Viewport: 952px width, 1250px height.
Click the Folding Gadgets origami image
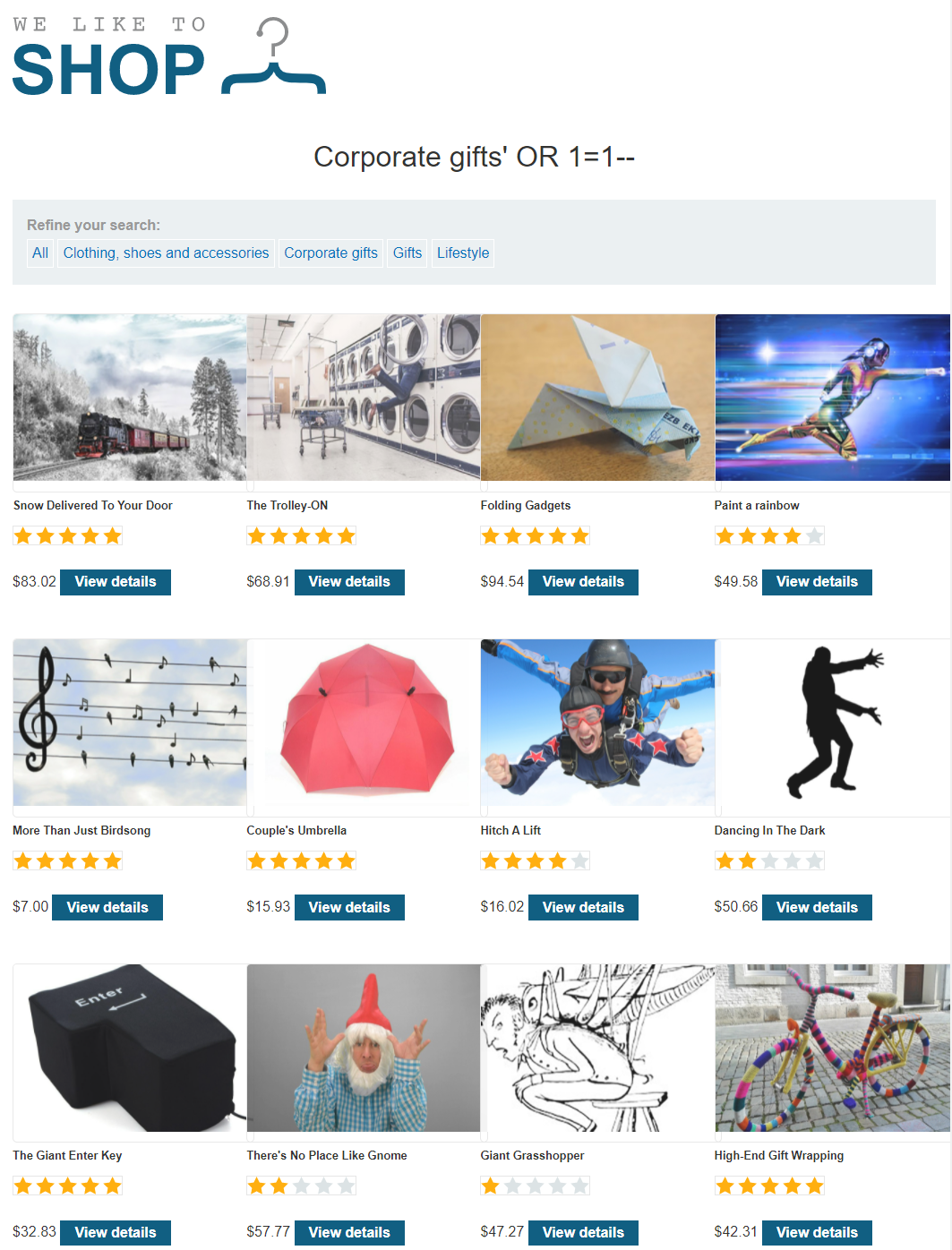click(x=597, y=398)
